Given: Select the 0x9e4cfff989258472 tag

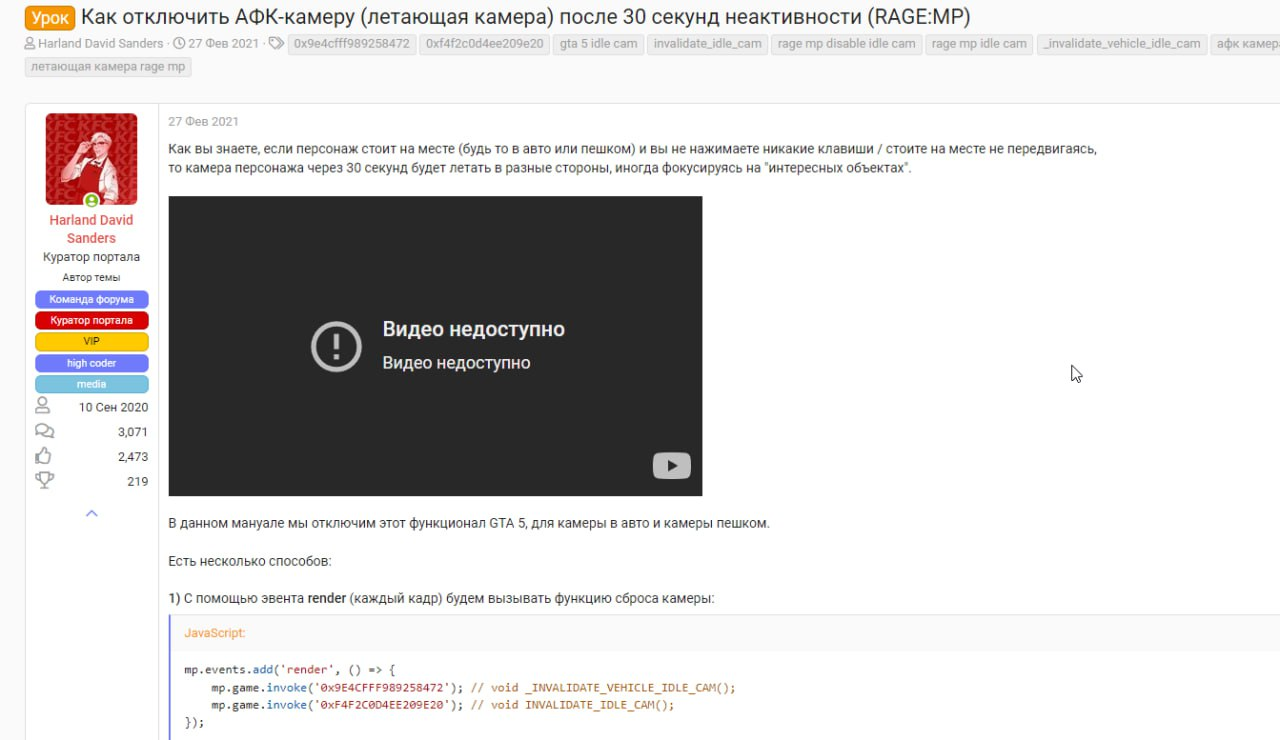Looking at the screenshot, I should point(352,43).
